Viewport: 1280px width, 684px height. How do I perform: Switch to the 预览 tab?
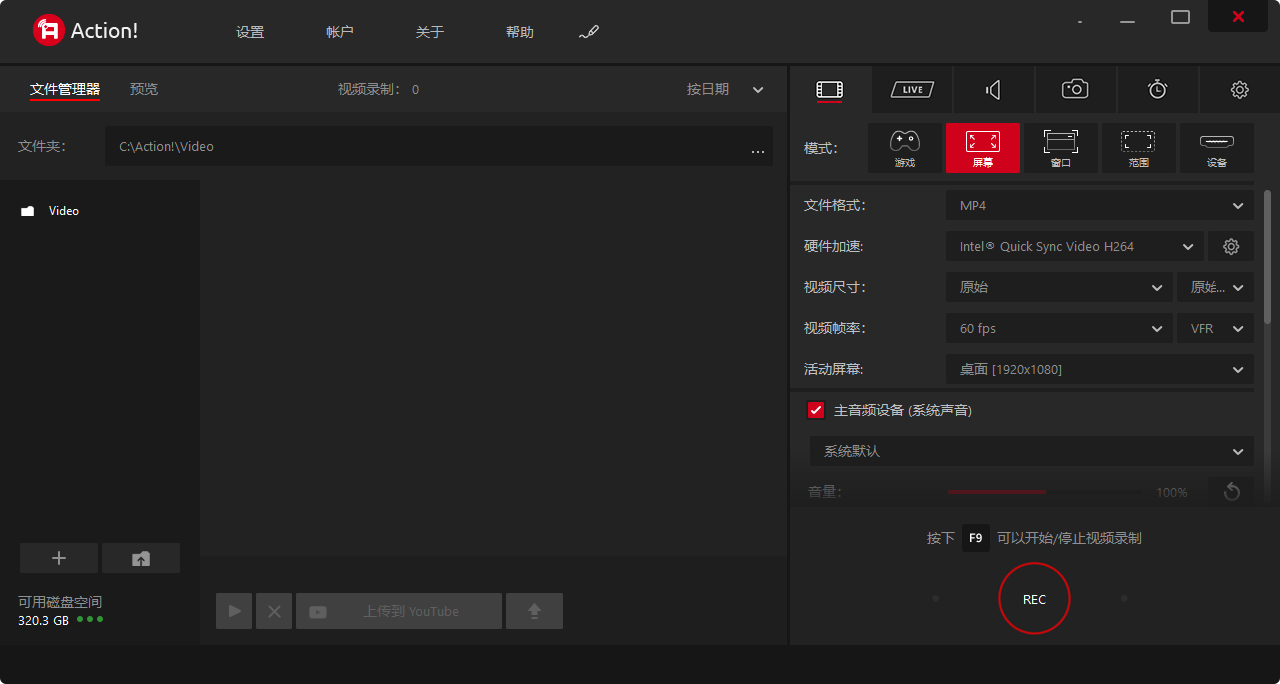(x=143, y=89)
